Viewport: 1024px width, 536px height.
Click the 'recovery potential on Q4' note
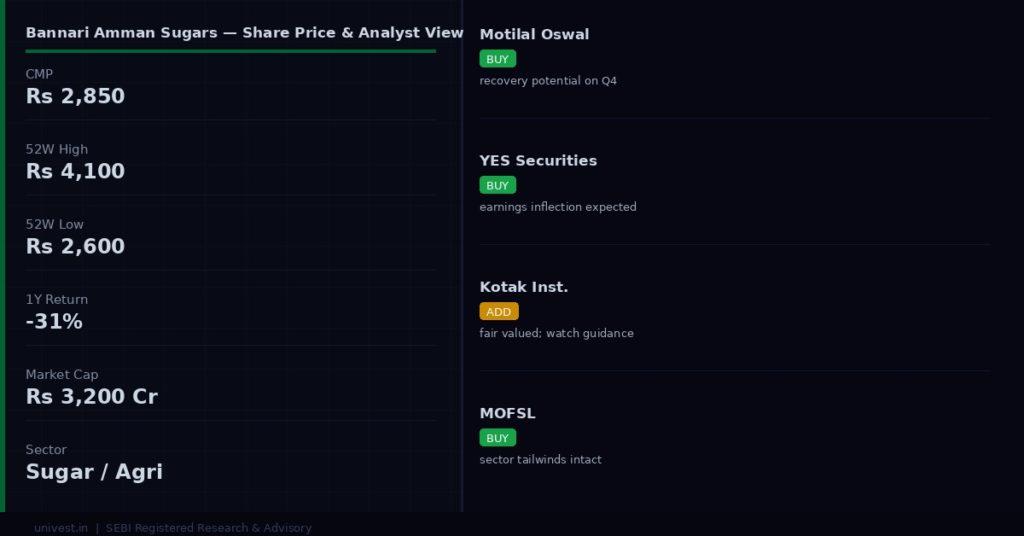548,80
